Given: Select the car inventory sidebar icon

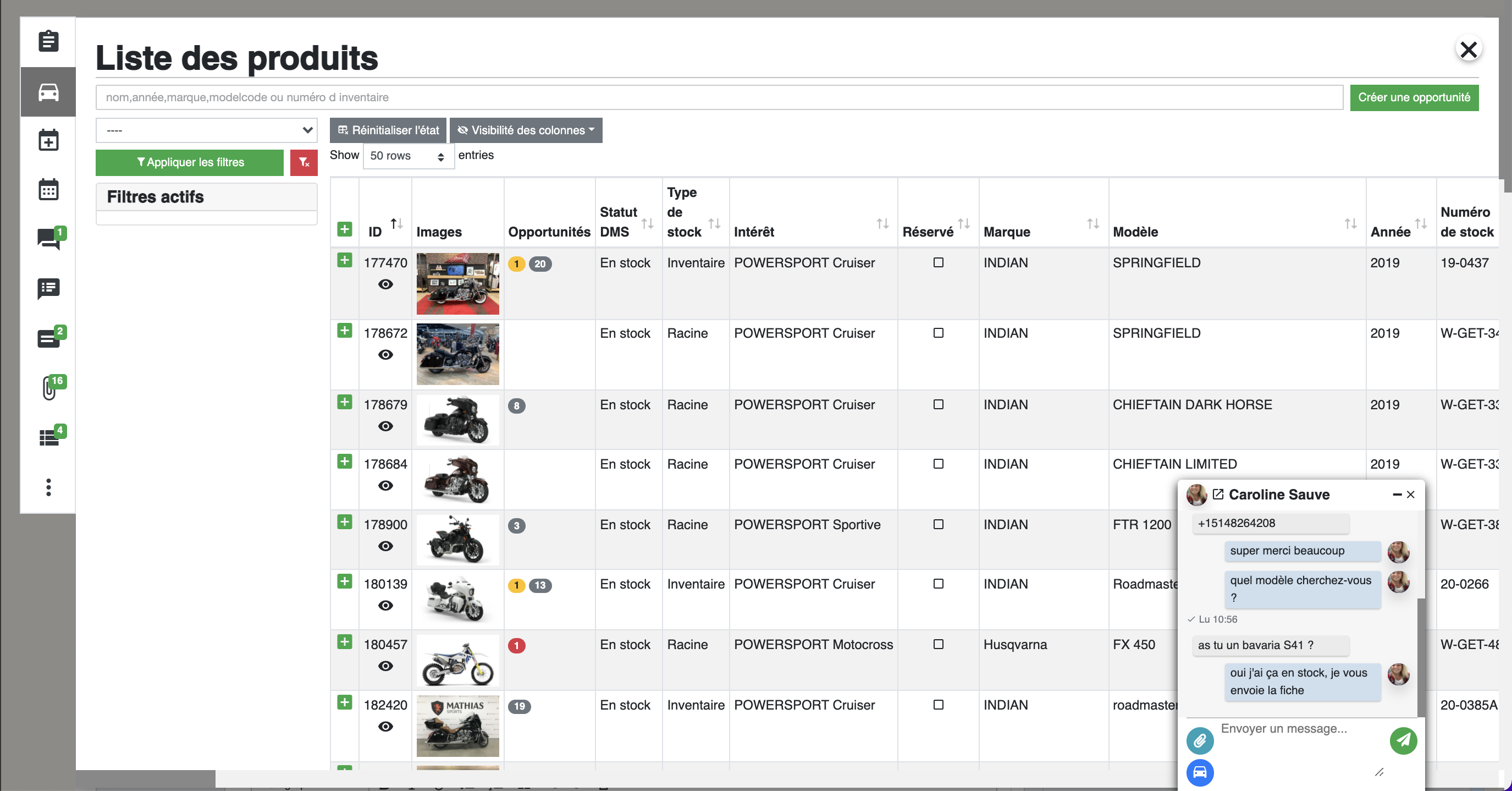Looking at the screenshot, I should click(48, 92).
